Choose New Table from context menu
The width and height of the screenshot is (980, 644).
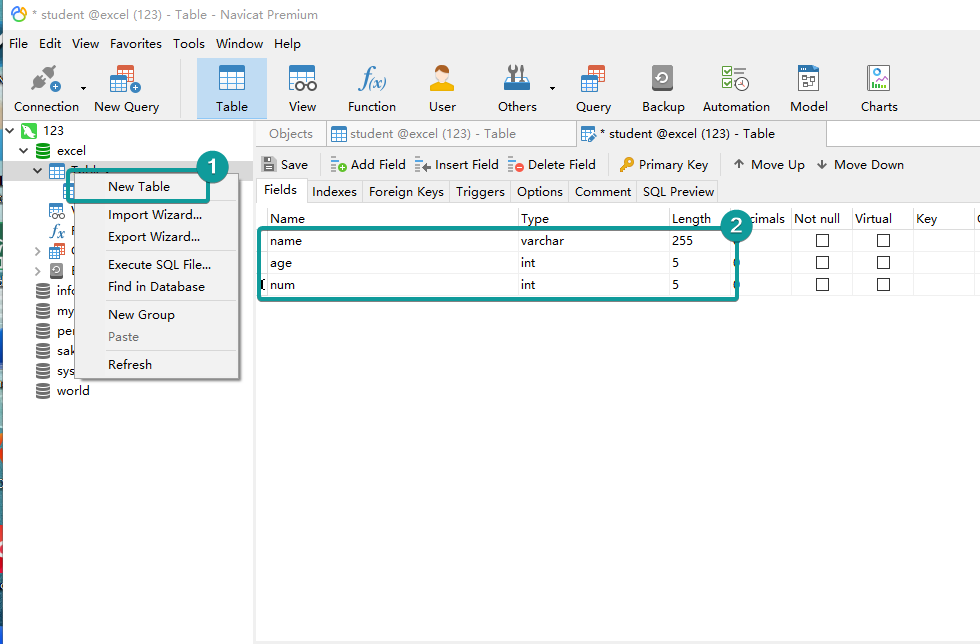[139, 187]
